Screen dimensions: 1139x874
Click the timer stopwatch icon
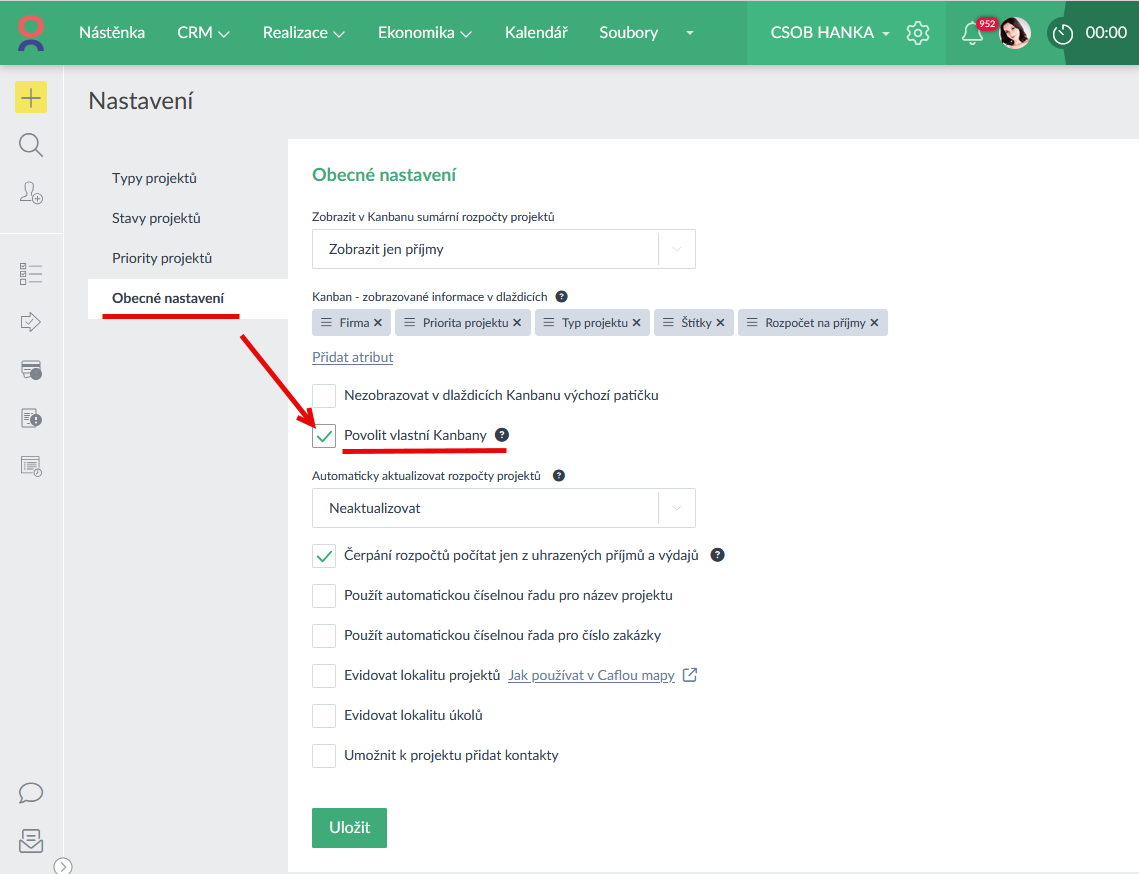point(1062,33)
